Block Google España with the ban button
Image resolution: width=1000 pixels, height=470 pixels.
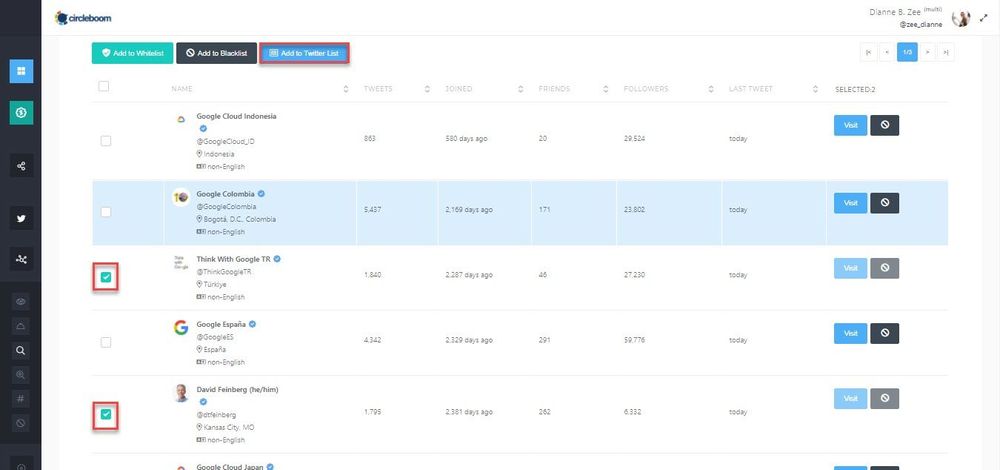[x=885, y=334]
